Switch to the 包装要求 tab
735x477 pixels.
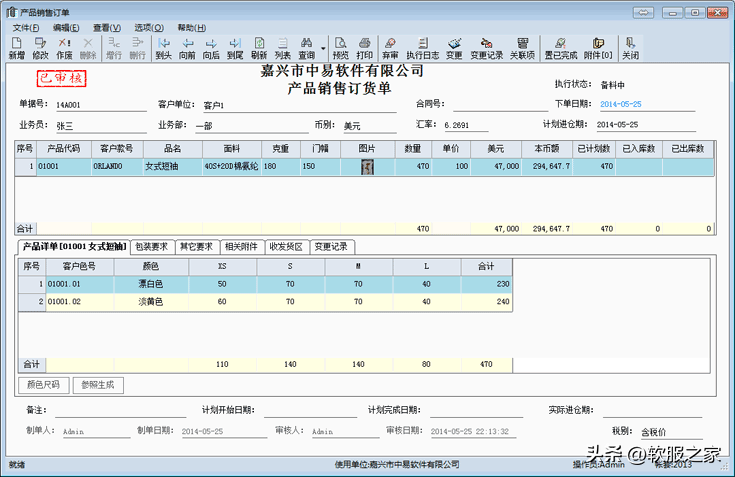click(152, 247)
